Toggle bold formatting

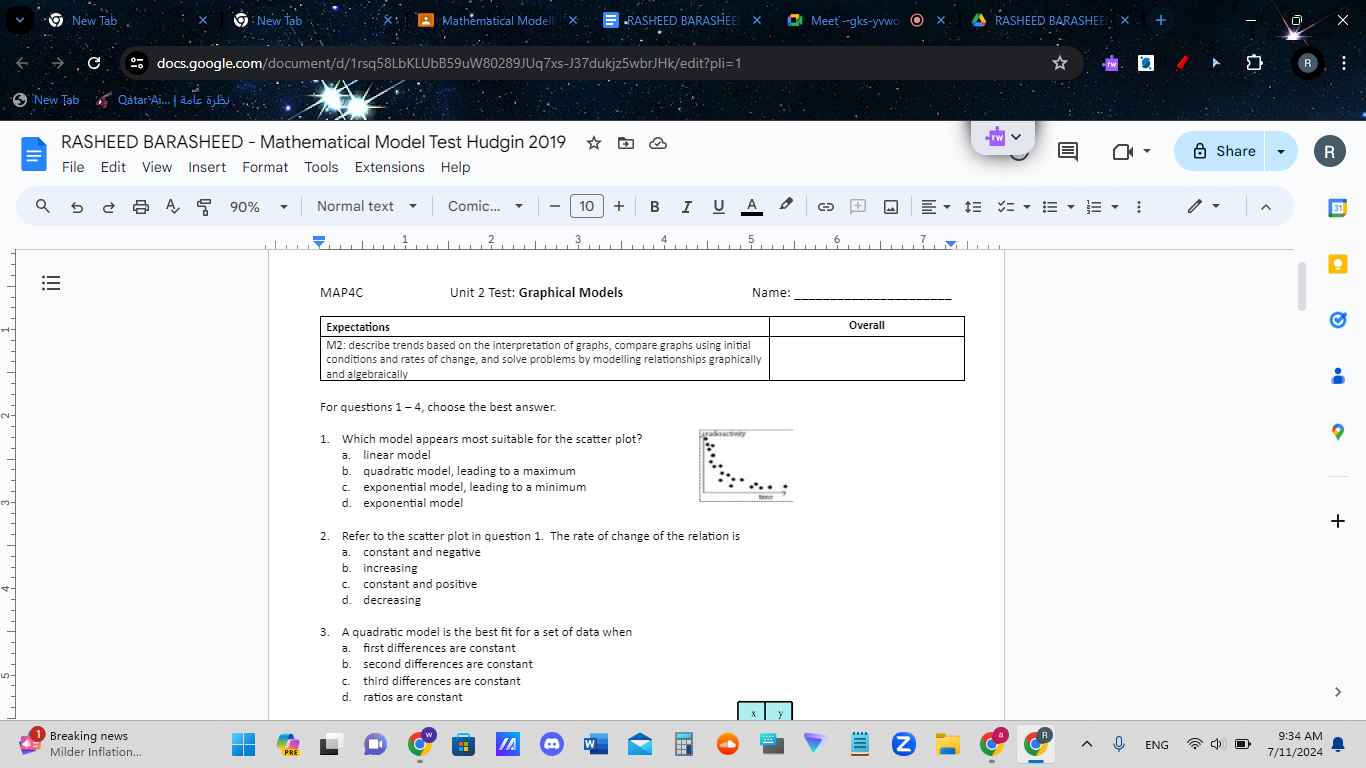[655, 206]
